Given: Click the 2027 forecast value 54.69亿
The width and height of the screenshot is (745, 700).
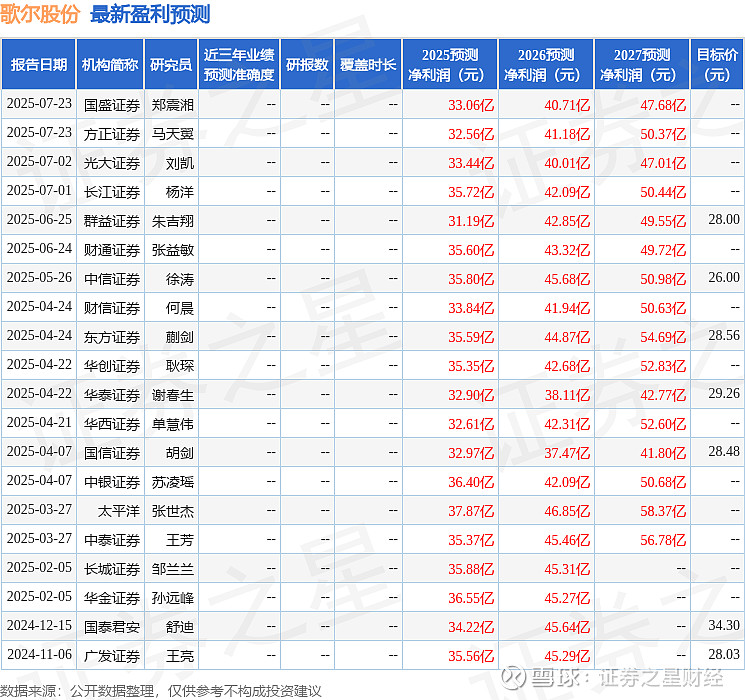Looking at the screenshot, I should (663, 337).
